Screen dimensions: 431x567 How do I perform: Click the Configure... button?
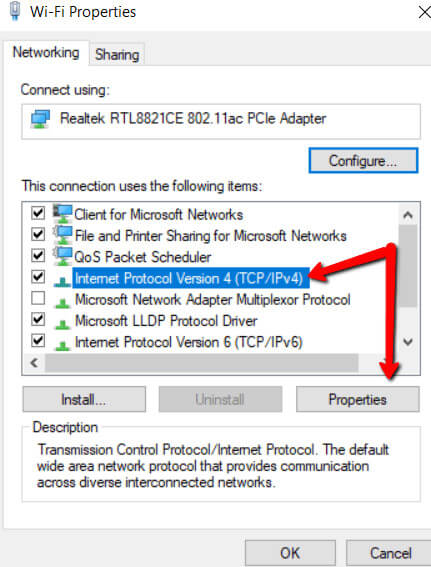coord(363,161)
